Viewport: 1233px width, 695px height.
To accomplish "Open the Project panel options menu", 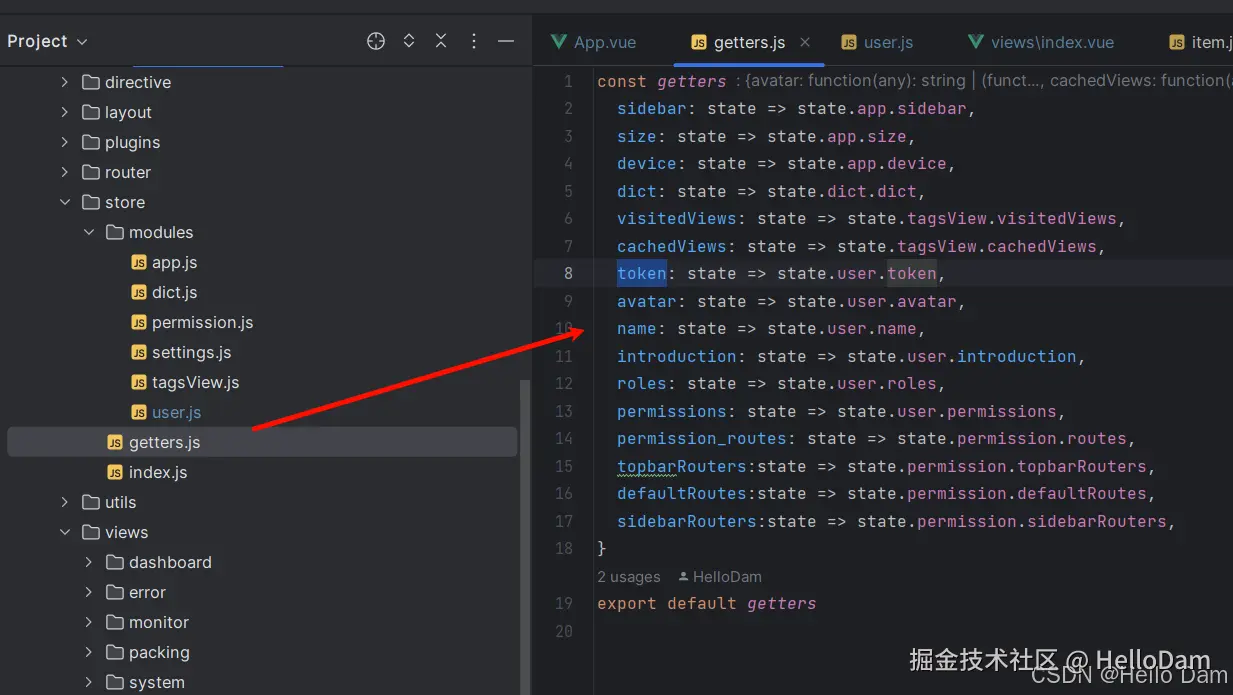I will pyautogui.click(x=474, y=41).
